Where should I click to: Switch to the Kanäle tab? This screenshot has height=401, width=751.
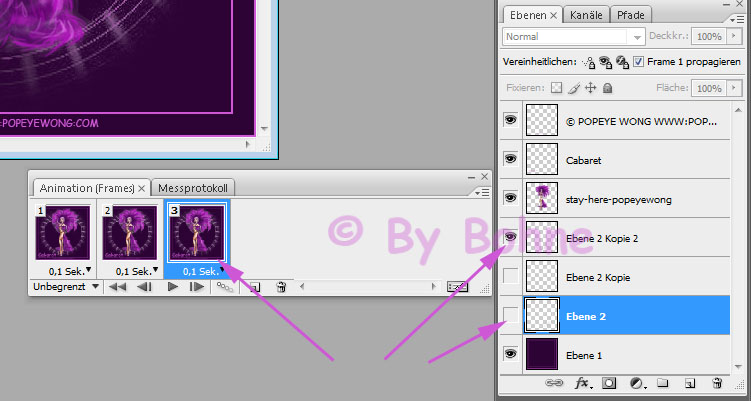tap(585, 15)
